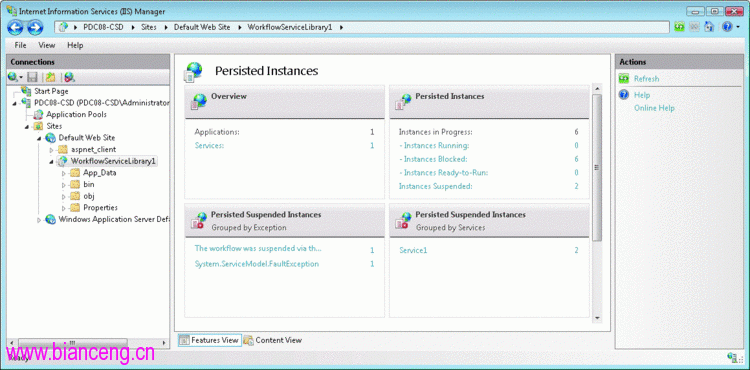750x370 pixels.
Task: Click the Refresh icon in Actions pane
Action: 624,78
